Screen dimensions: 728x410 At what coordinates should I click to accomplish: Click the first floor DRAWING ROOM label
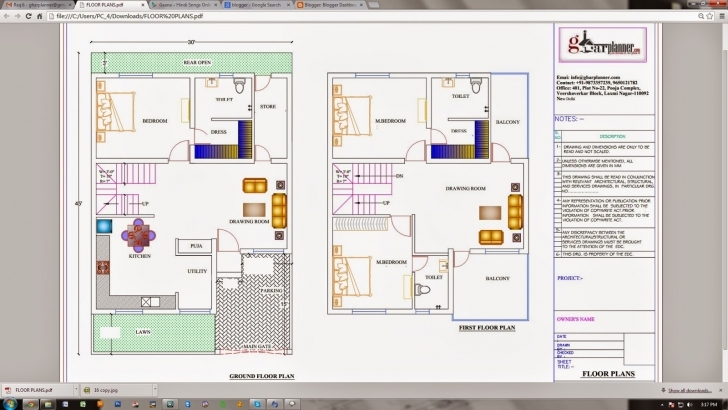tap(466, 189)
